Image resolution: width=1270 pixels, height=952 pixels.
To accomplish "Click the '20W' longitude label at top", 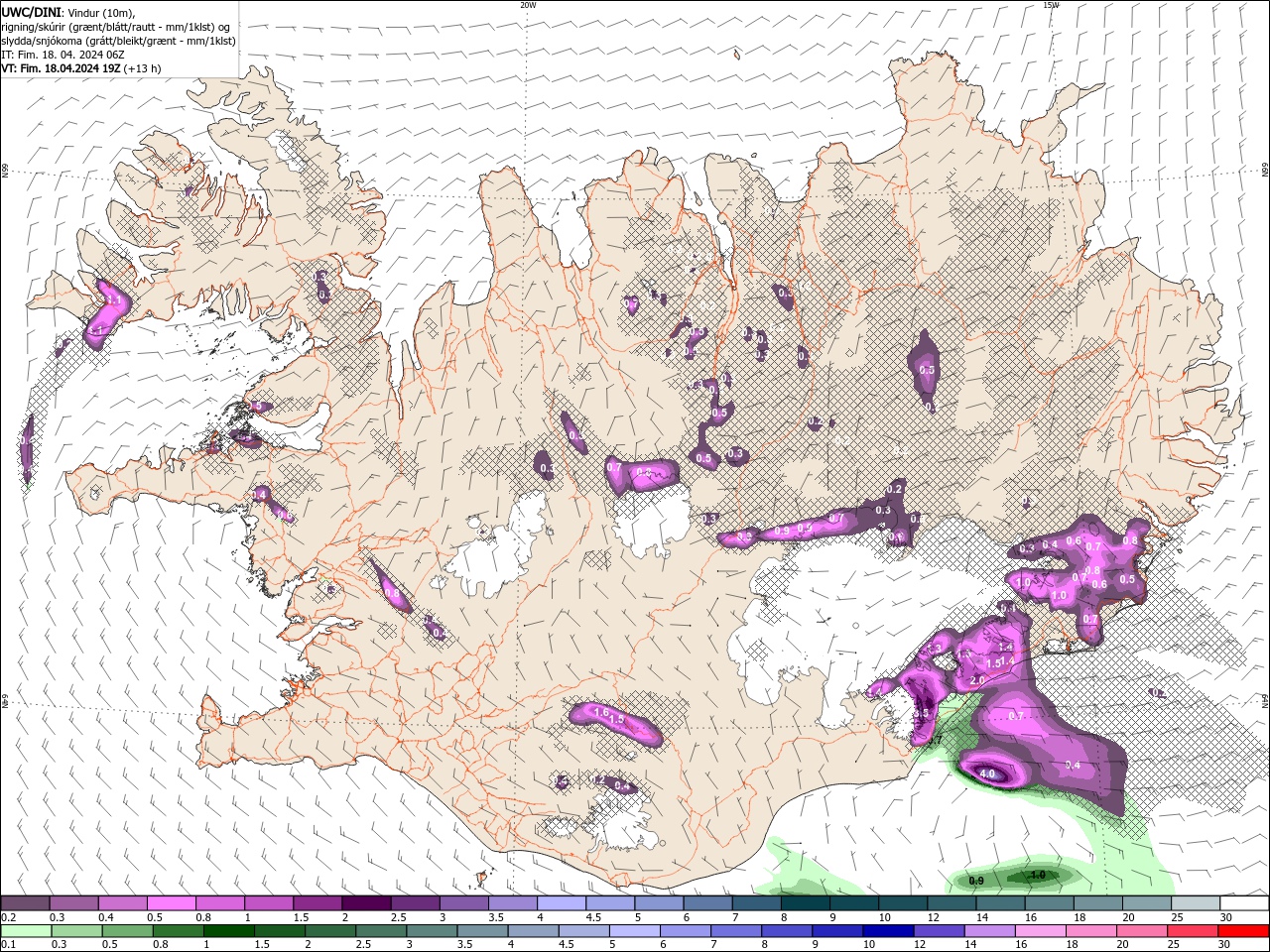I will tap(528, 5).
